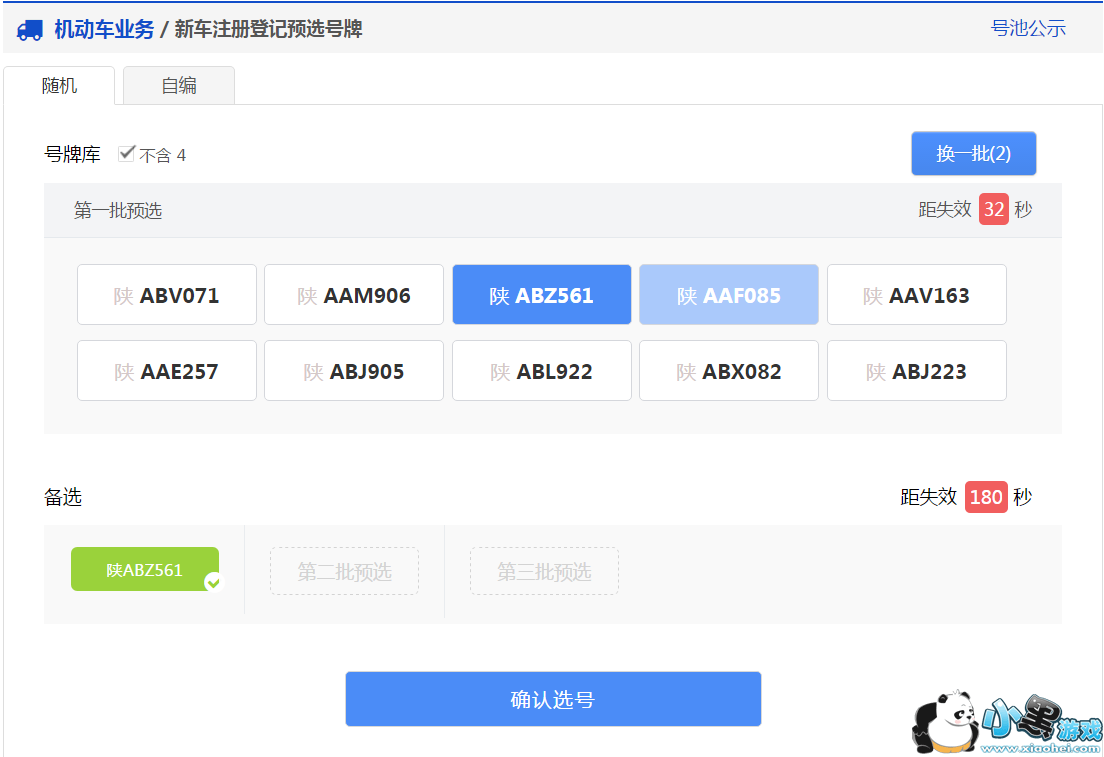Click 新车注册登记预选号牌 breadcrumb text
The width and height of the screenshot is (1104, 757).
click(268, 30)
